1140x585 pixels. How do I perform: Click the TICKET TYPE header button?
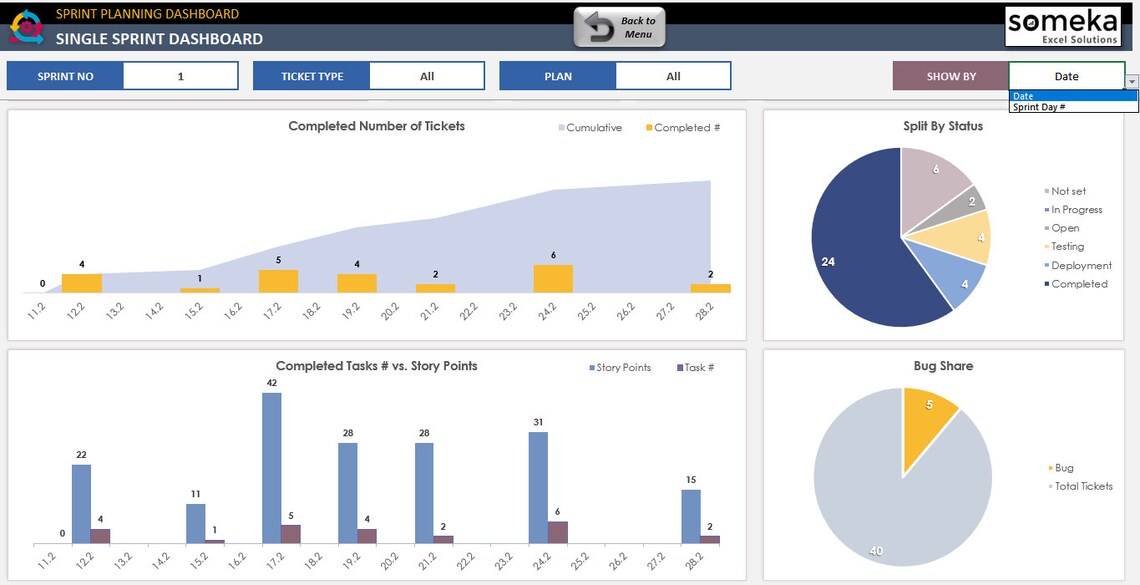311,75
